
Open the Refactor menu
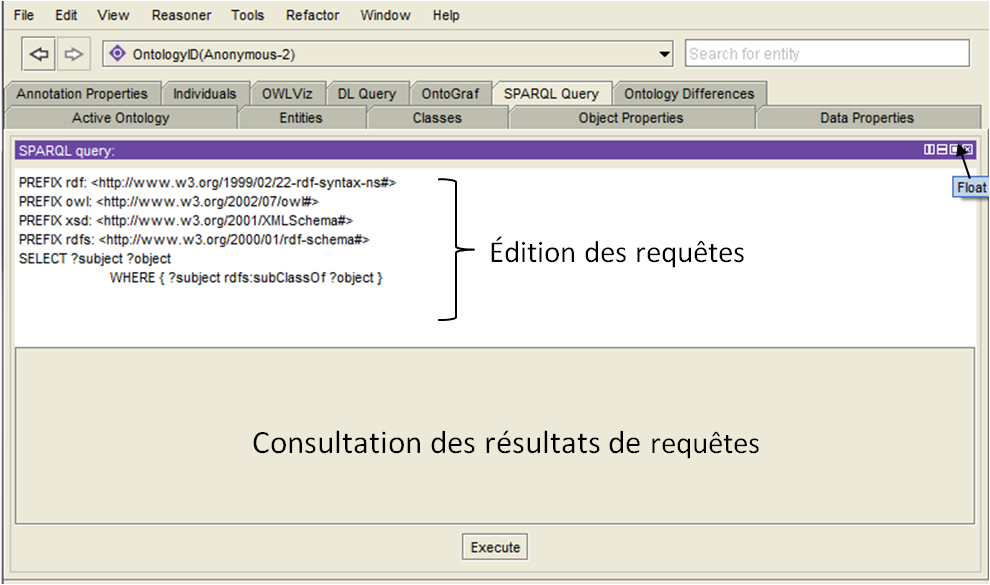312,15
